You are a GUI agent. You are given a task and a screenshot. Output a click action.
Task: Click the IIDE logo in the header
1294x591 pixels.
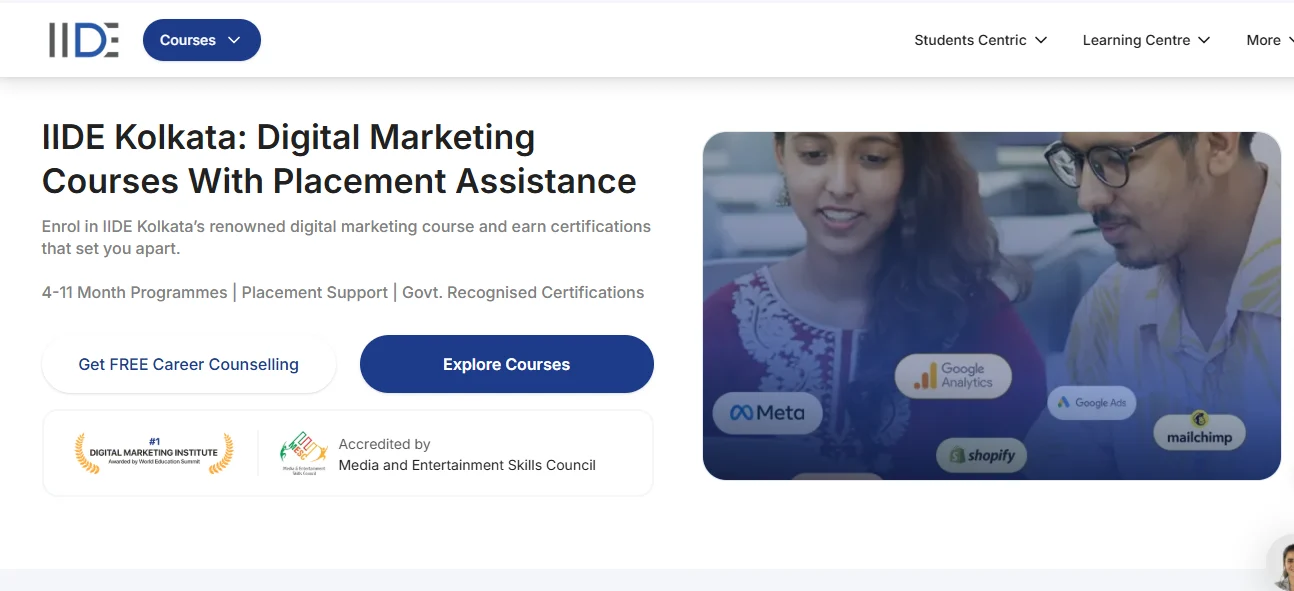83,39
